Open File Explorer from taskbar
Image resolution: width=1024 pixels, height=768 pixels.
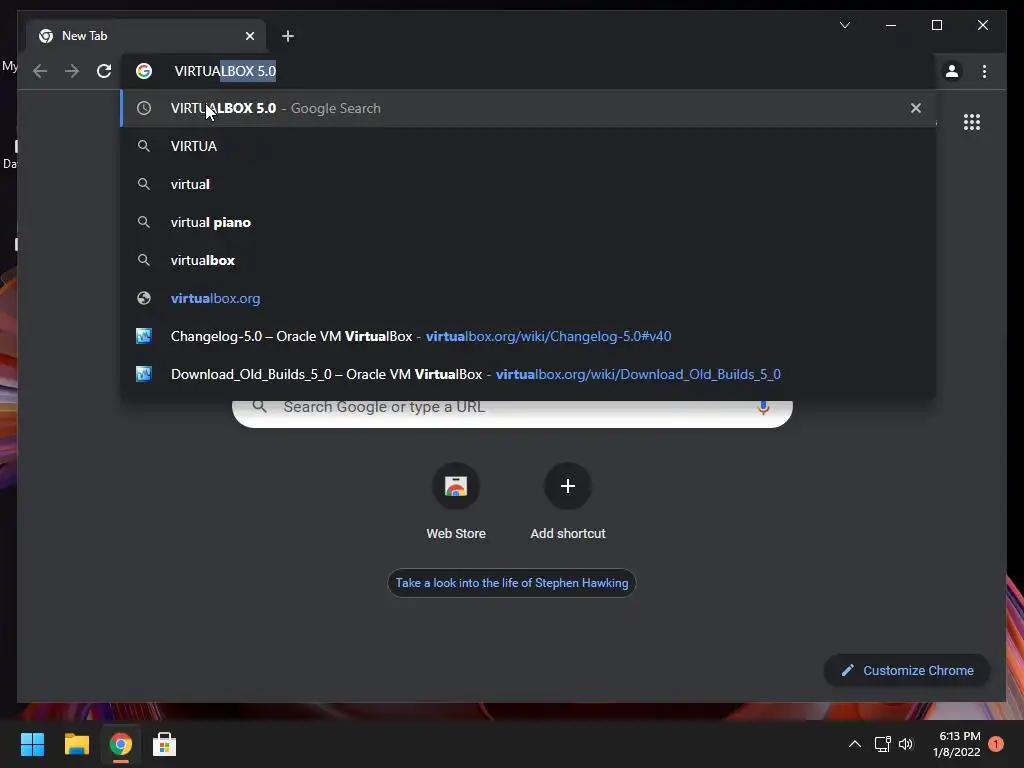76,744
